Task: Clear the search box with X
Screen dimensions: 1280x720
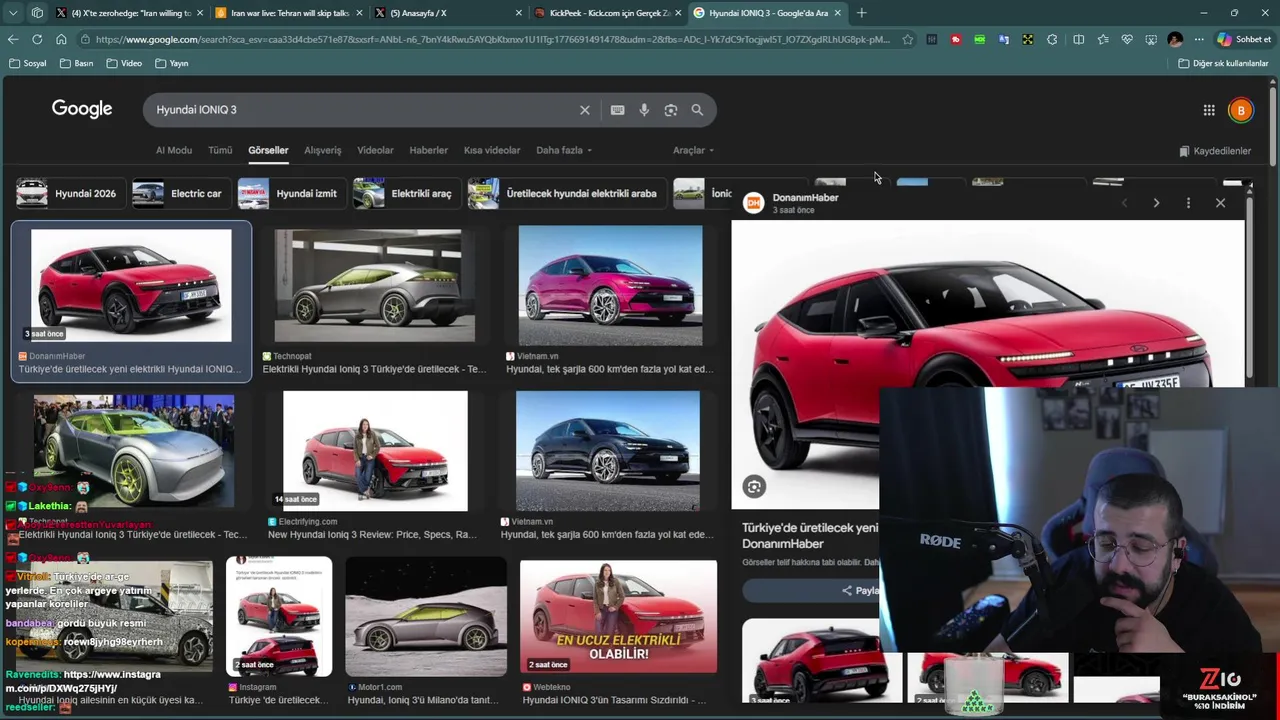Action: point(585,110)
